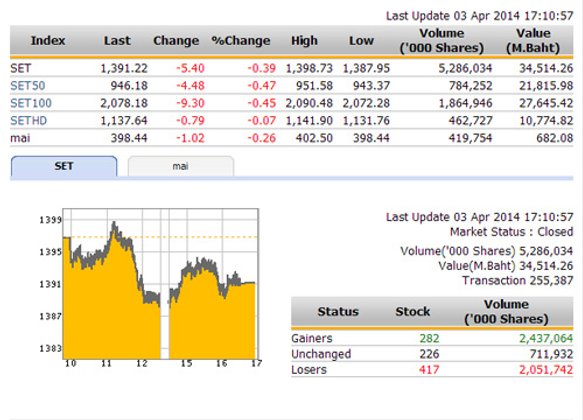The width and height of the screenshot is (583, 420).
Task: Select mai last value 398.44 in Last column
Action: click(129, 138)
